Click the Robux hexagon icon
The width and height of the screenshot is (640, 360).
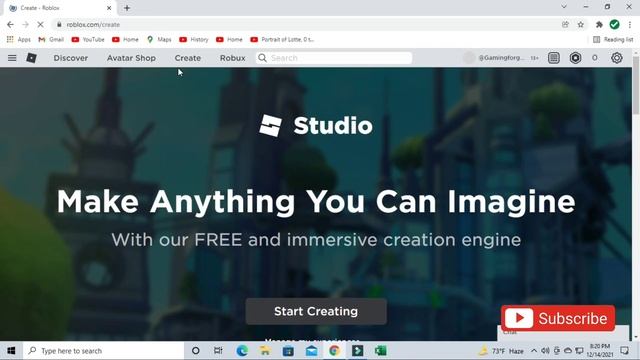point(576,58)
